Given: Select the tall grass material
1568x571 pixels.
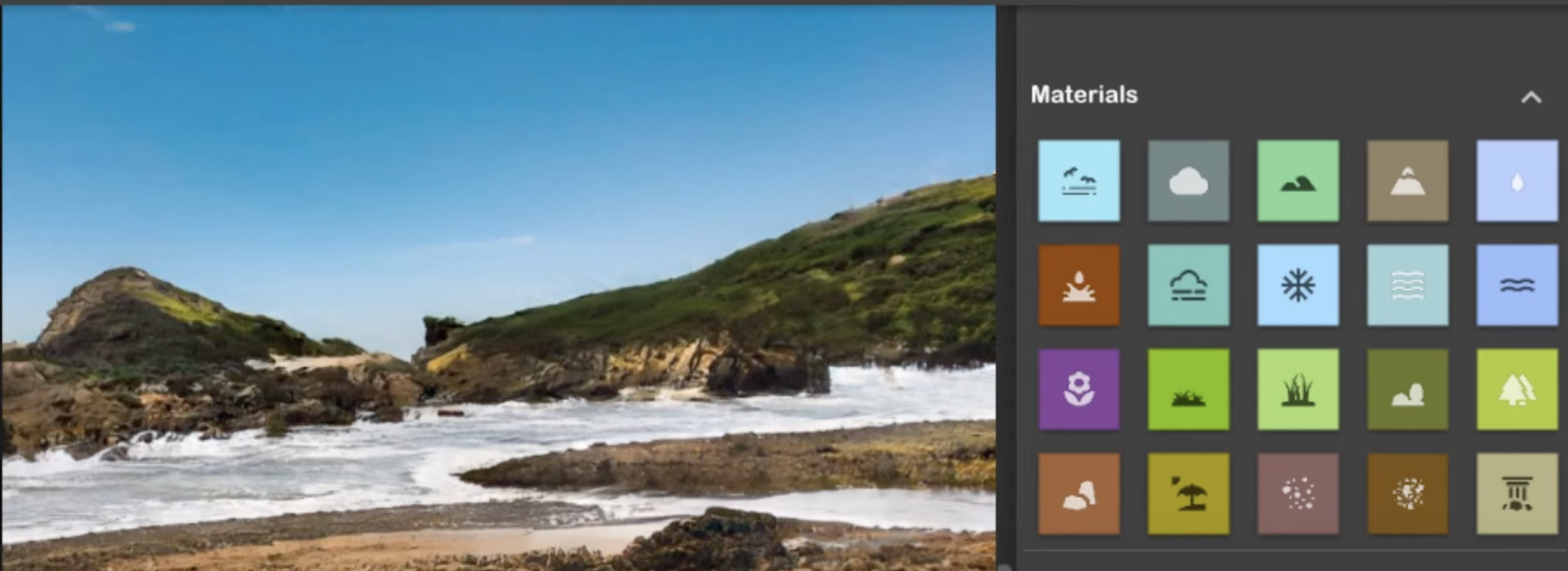Looking at the screenshot, I should [x=1297, y=389].
